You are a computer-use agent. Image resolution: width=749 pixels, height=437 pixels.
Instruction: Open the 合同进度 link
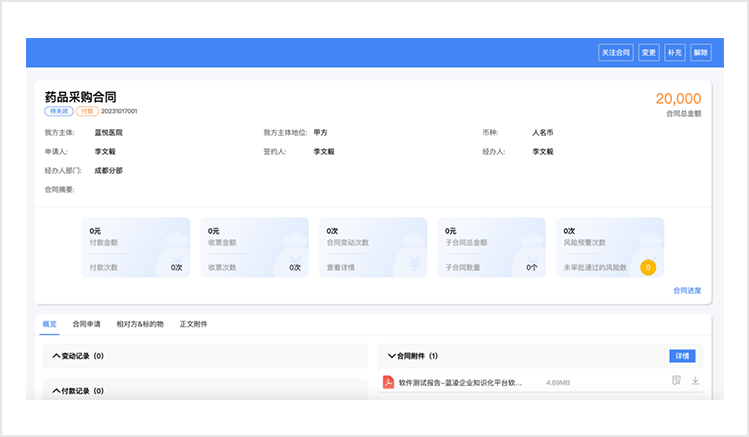pyautogui.click(x=686, y=291)
